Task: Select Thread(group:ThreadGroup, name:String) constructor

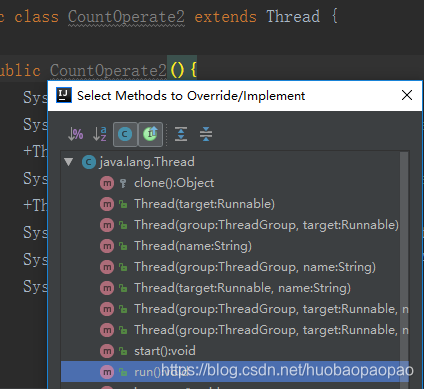Action: pos(255,267)
